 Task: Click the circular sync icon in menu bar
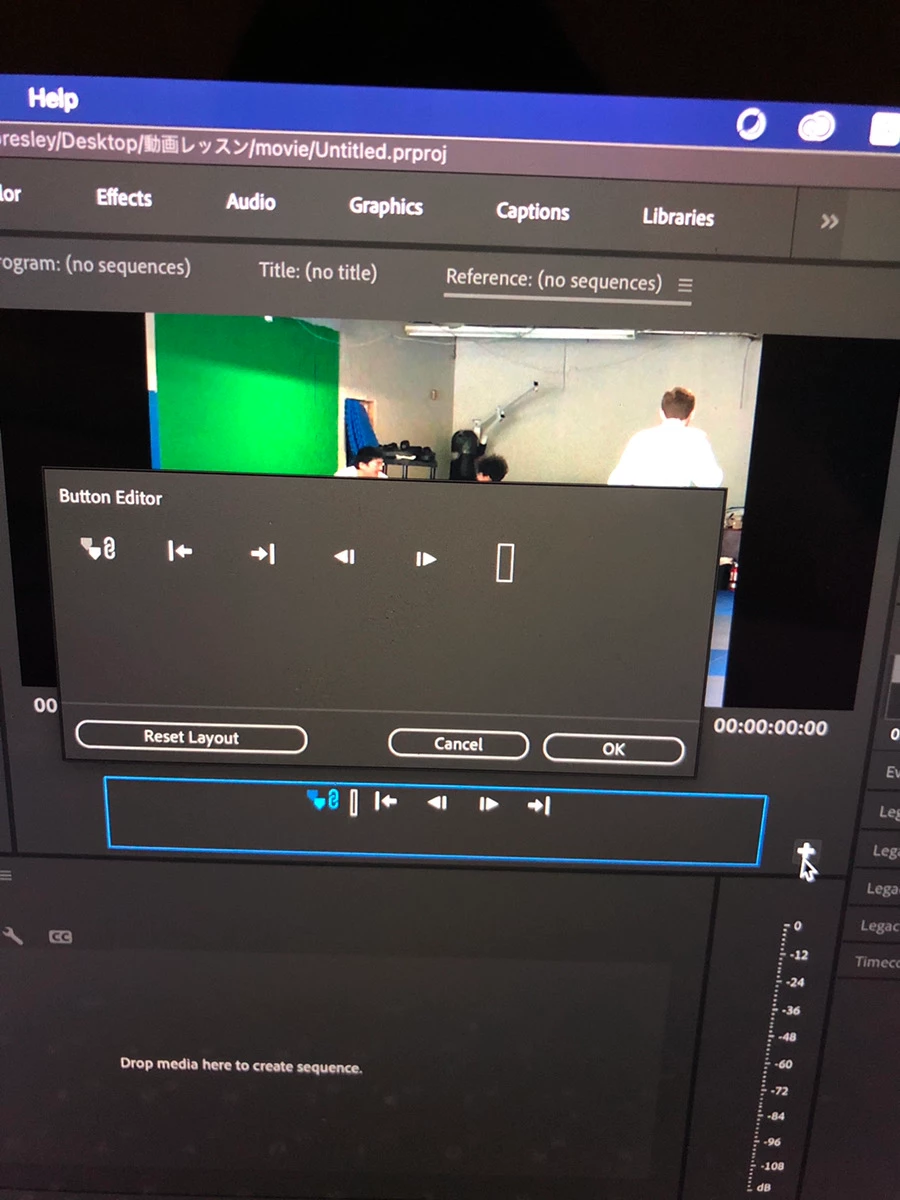[x=751, y=124]
